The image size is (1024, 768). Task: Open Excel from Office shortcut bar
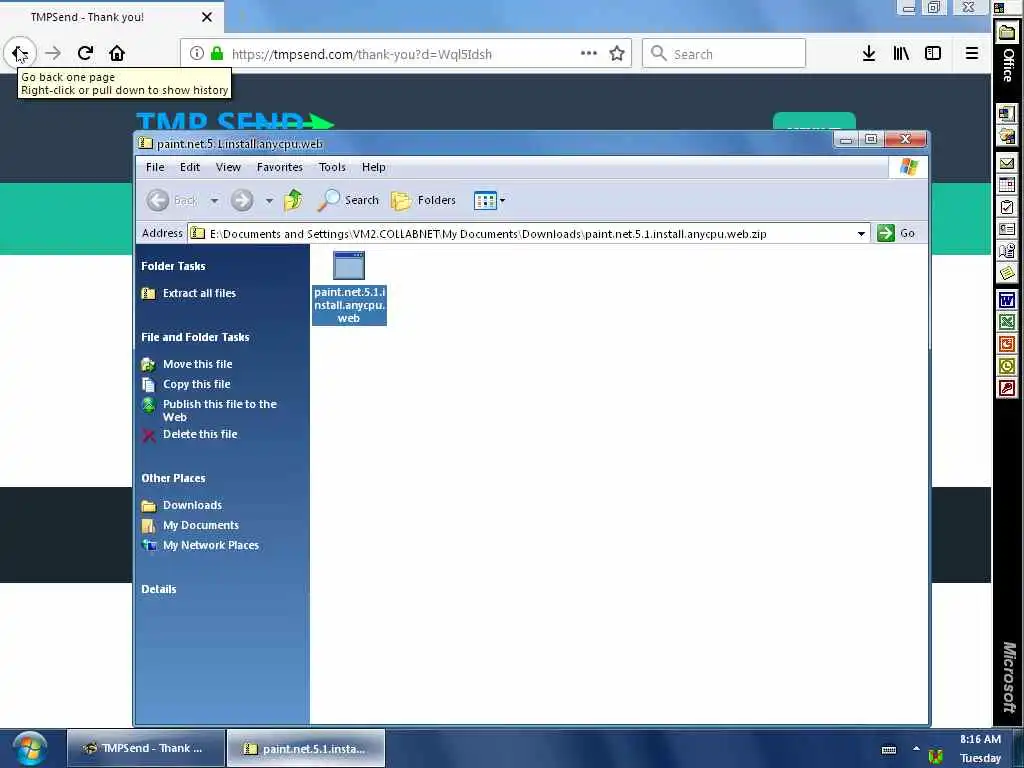(x=1006, y=322)
